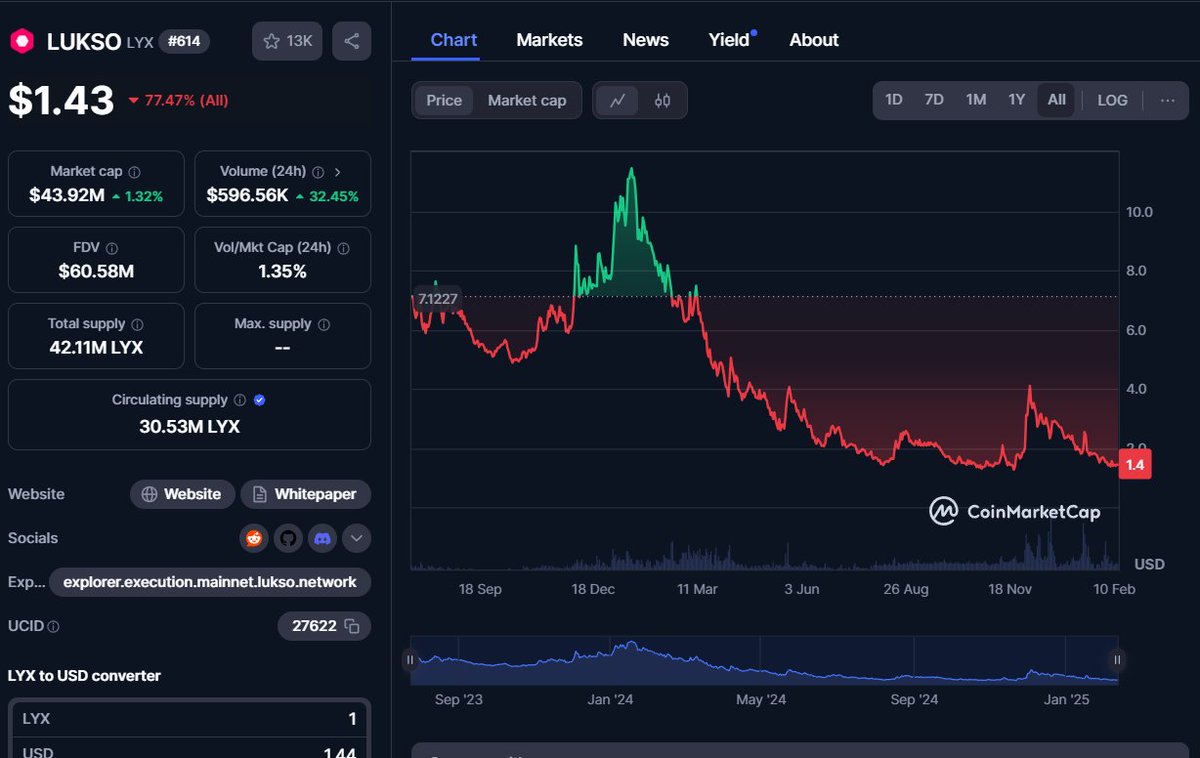Show info icon for Vol/Mkt Cap (24h)
The width and height of the screenshot is (1200, 758).
click(x=344, y=248)
